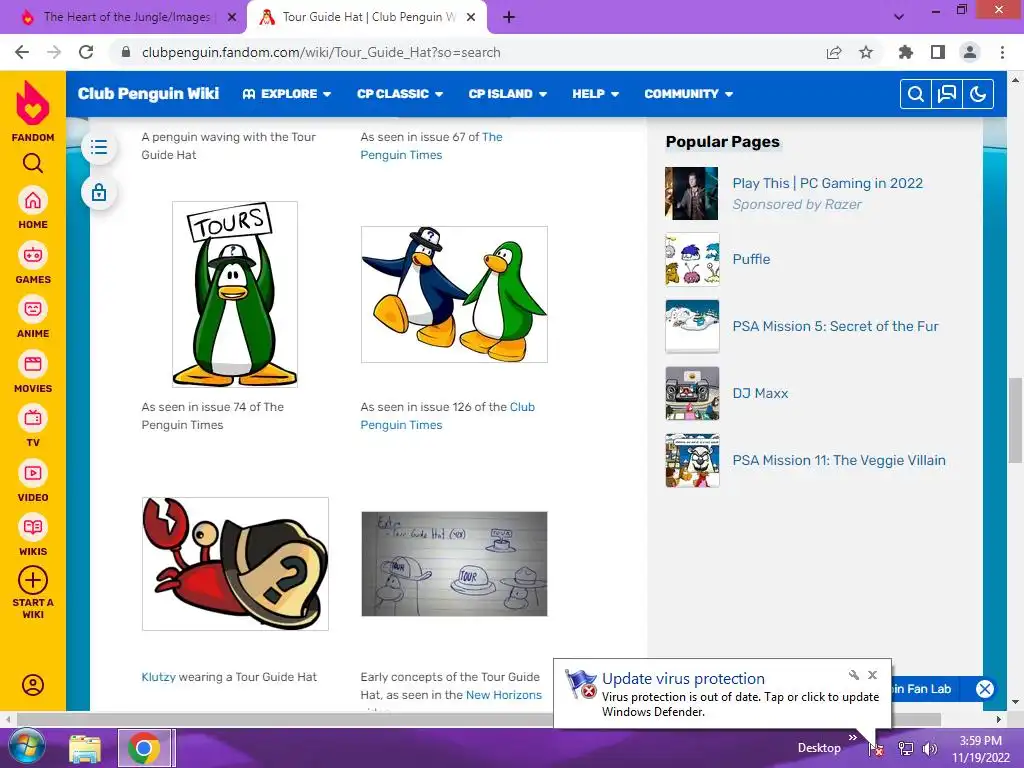
Task: Open the Video section icon
Action: [x=33, y=473]
